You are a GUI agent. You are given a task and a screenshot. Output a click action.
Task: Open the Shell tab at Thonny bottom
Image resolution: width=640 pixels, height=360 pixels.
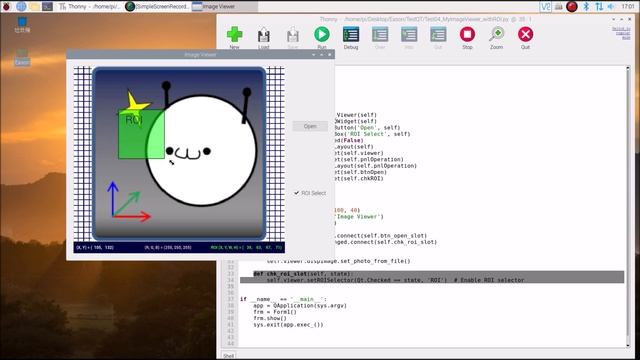[229, 356]
